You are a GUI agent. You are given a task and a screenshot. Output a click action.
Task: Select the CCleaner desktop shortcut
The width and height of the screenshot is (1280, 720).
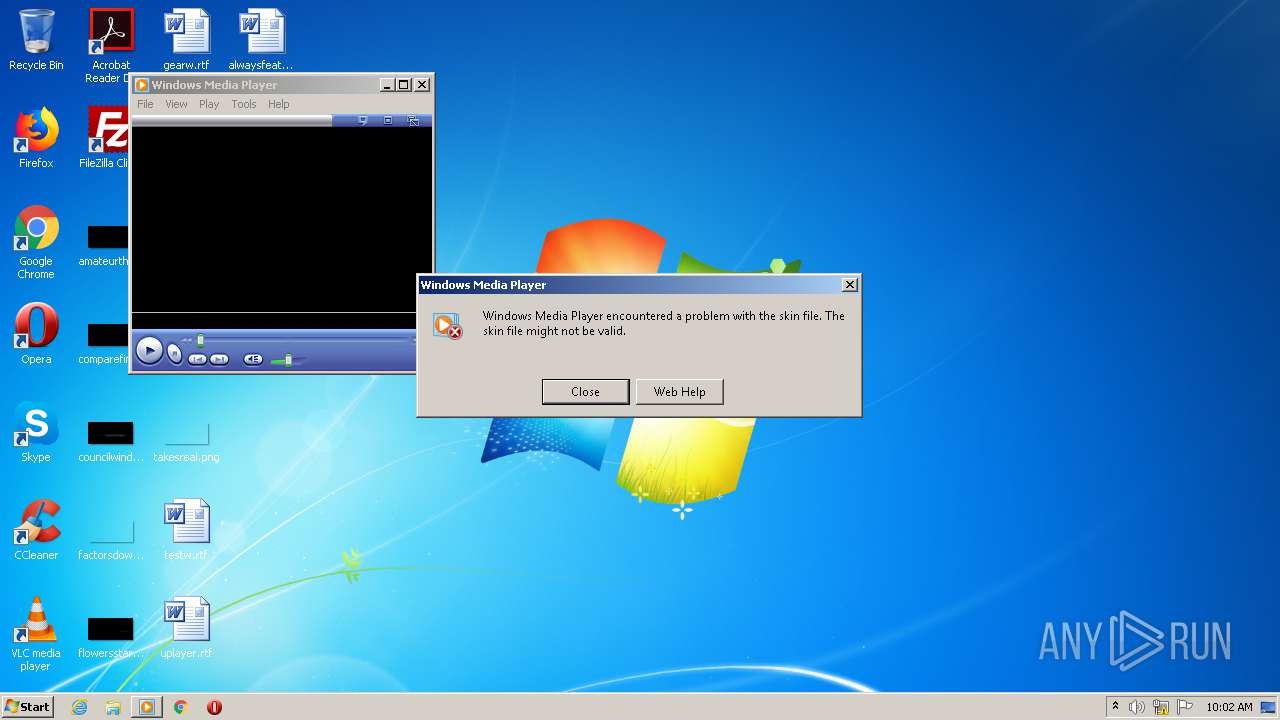36,530
